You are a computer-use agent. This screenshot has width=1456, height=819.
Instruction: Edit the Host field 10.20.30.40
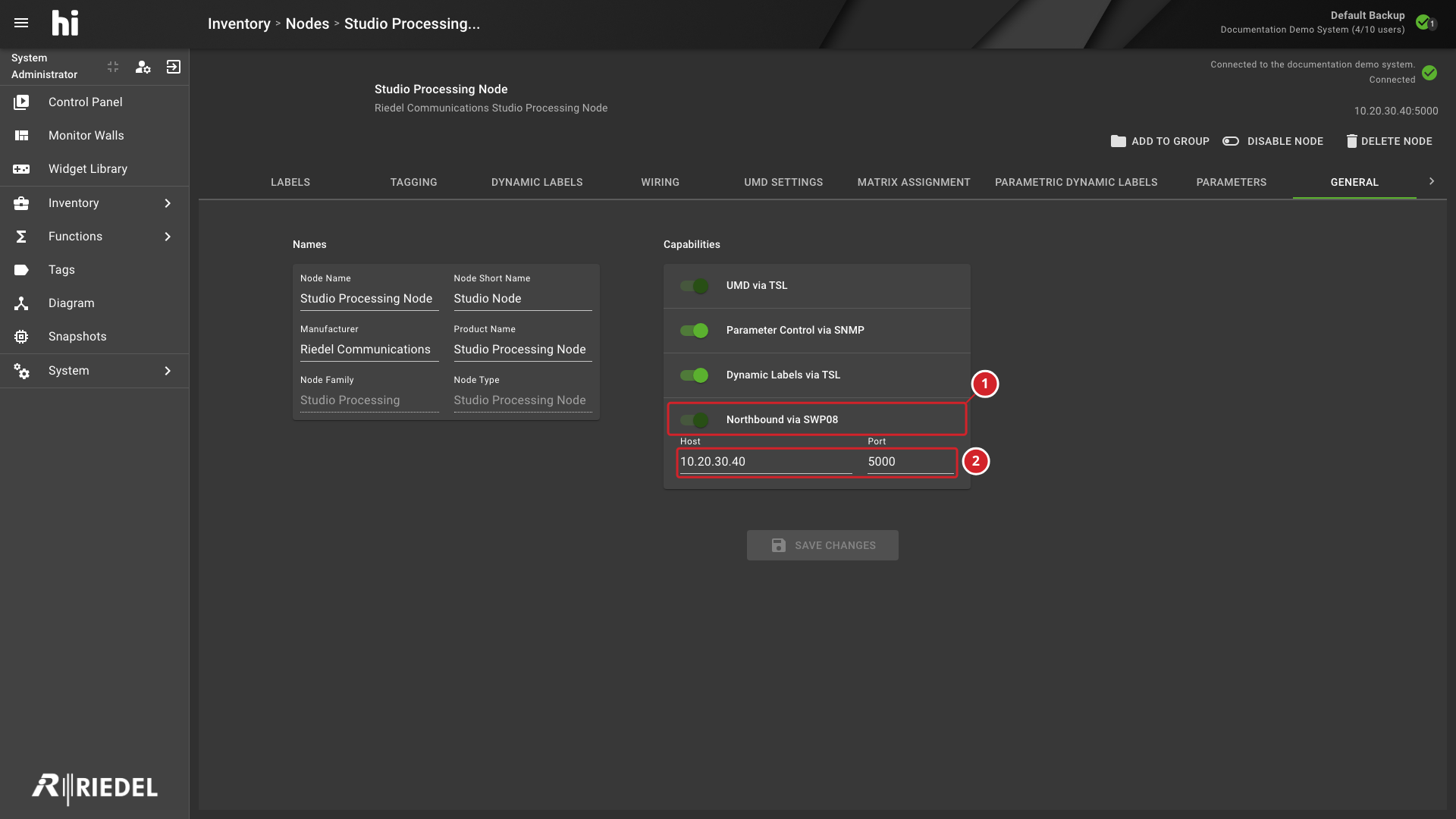pos(766,462)
